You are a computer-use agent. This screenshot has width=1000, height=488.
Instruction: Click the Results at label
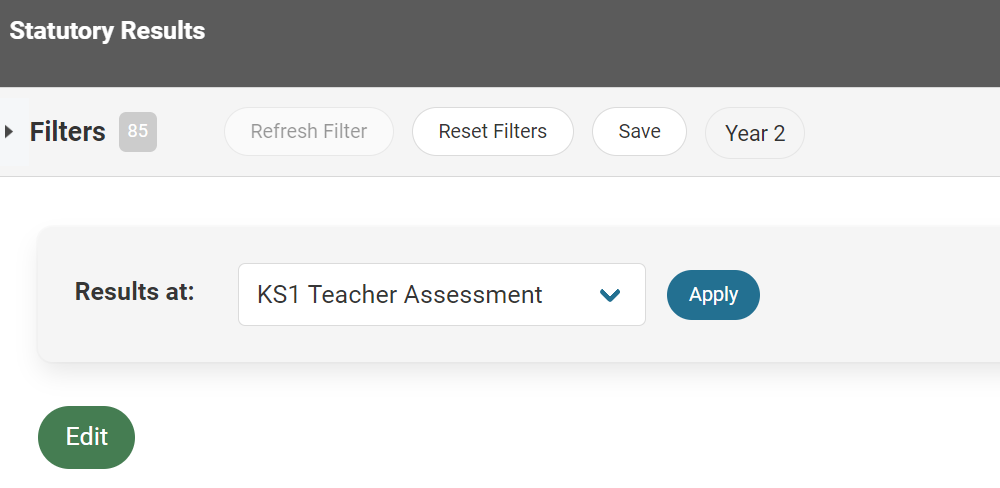click(x=134, y=292)
